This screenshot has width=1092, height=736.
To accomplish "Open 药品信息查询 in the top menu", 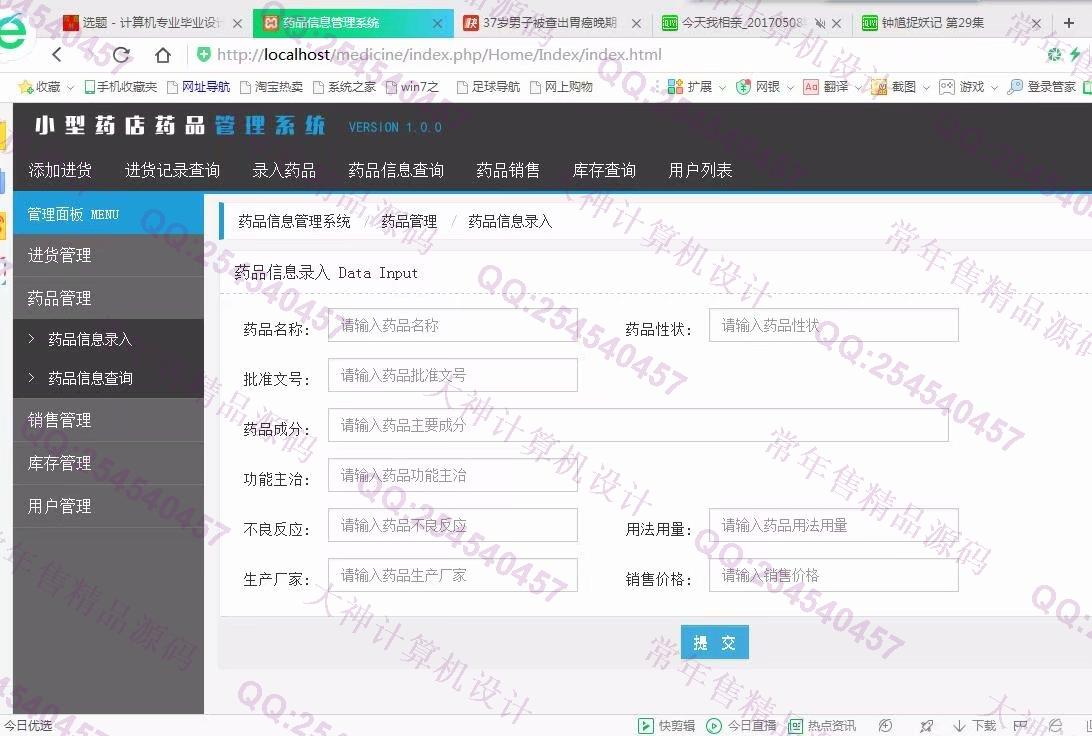I will click(396, 171).
